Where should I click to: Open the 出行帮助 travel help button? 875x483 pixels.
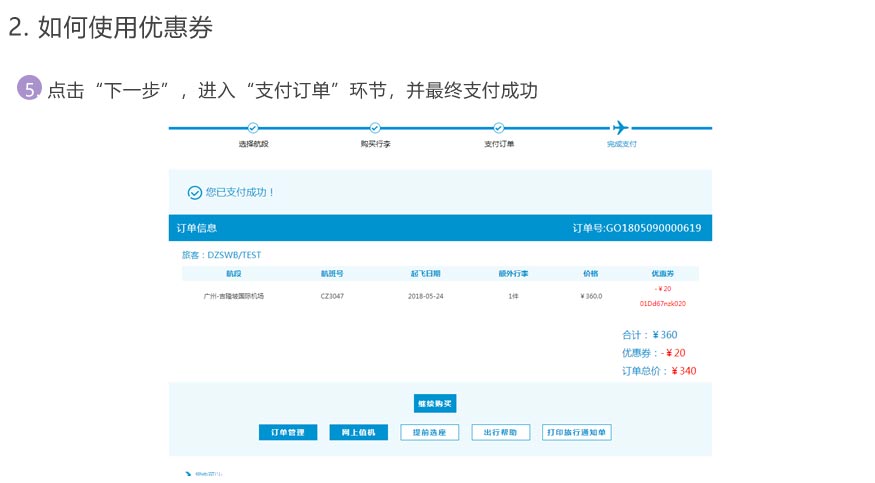coord(500,433)
